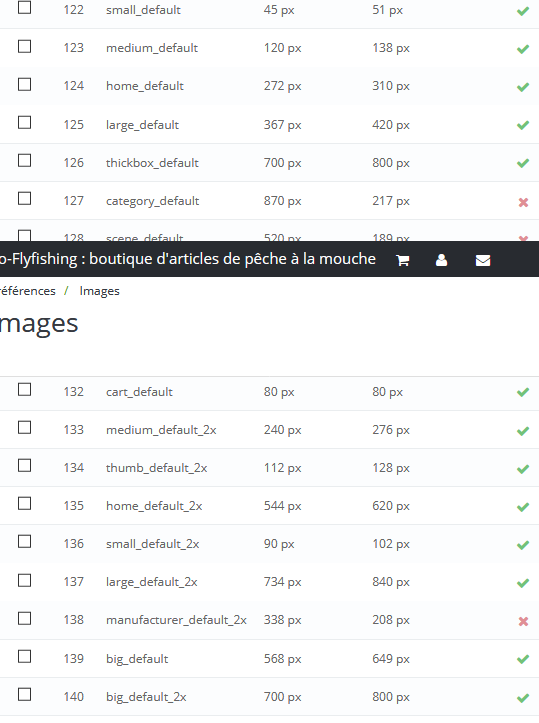This screenshot has width=539, height=723.
Task: Click the thumb_default_2x name cell
Action: [x=156, y=468]
